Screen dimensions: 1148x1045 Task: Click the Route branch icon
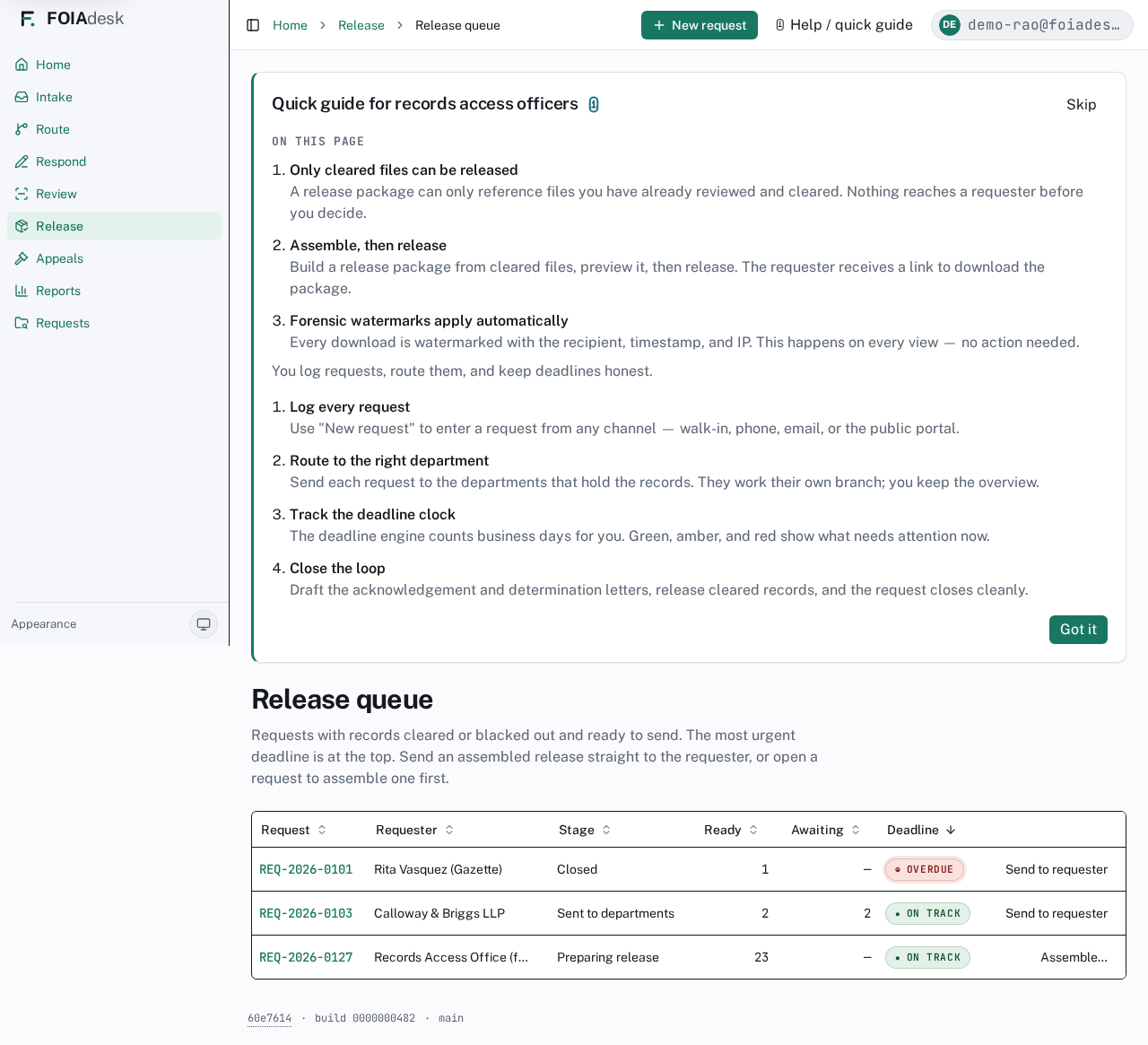[22, 129]
